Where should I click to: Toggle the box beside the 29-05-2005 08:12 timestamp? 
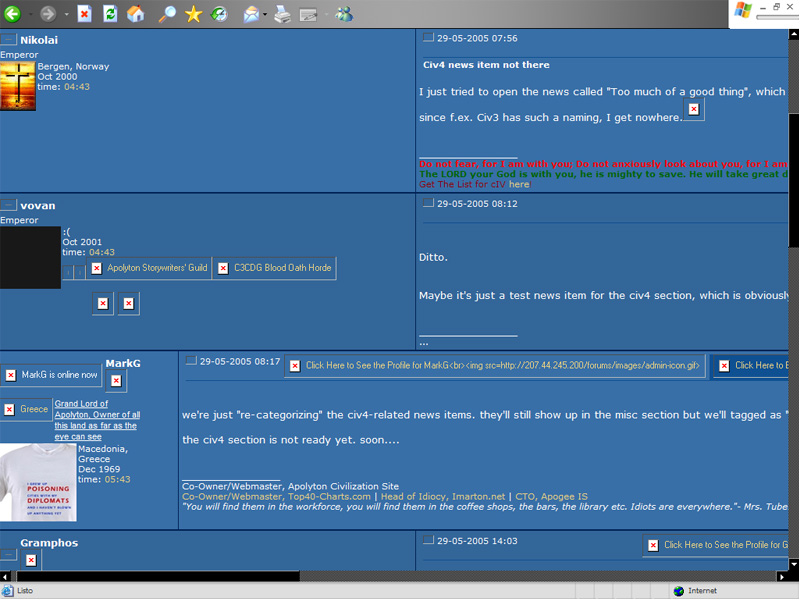pyautogui.click(x=428, y=204)
